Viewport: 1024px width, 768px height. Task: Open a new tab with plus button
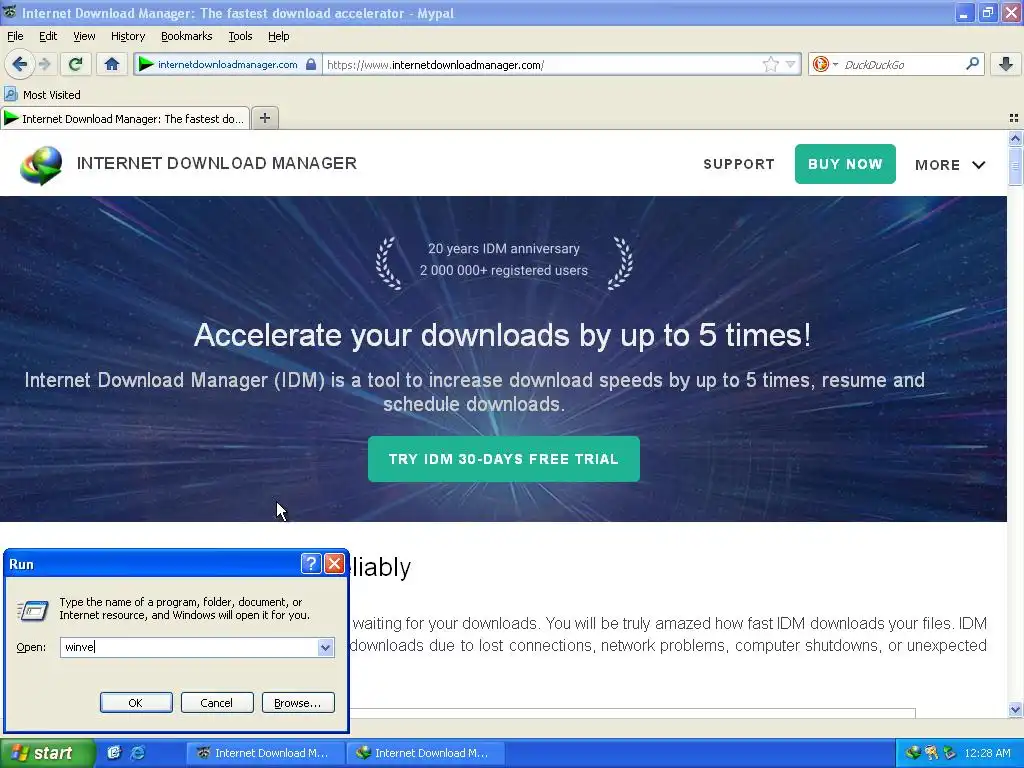click(x=264, y=118)
